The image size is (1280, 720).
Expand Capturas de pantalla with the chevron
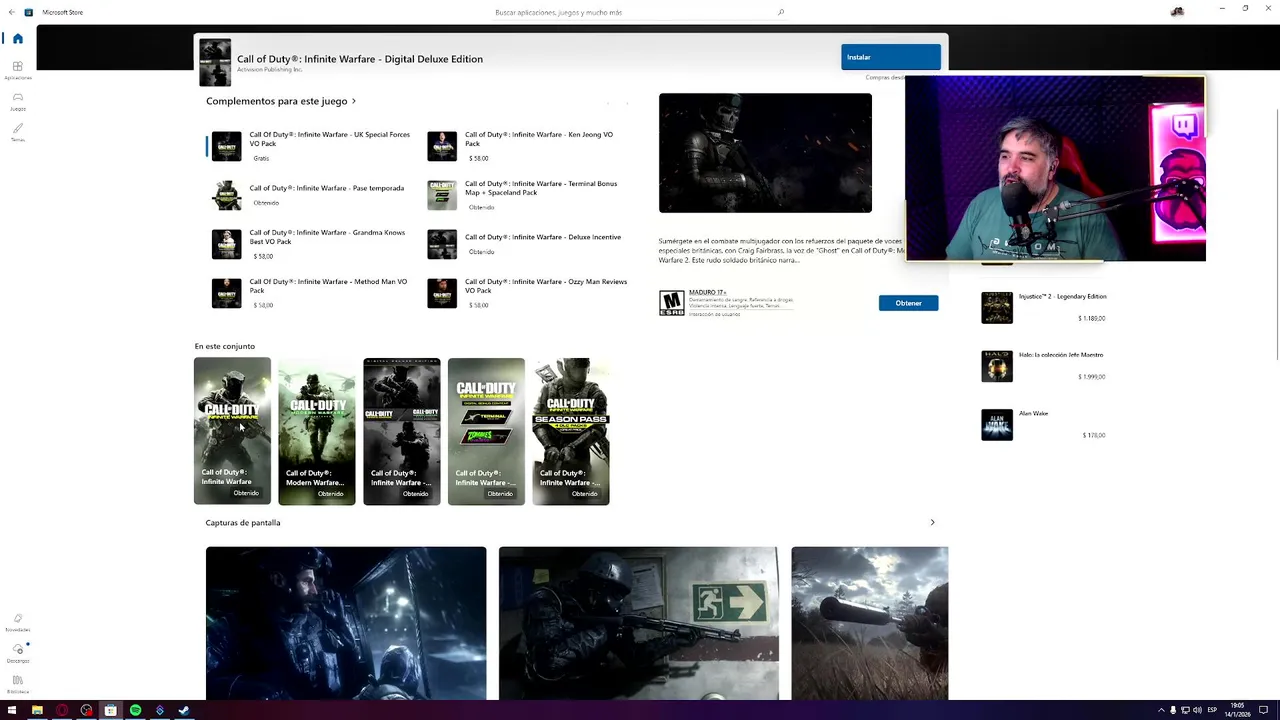(932, 522)
